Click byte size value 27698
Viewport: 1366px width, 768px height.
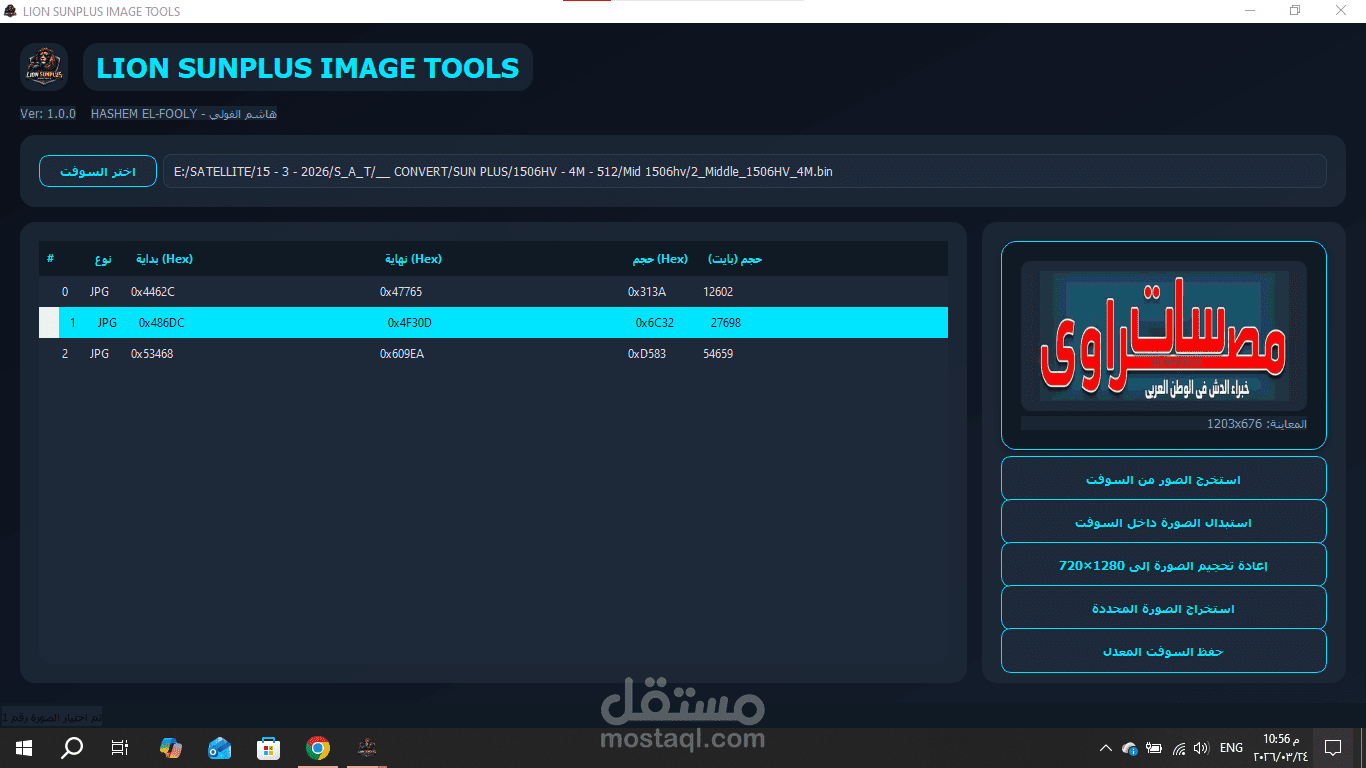(726, 323)
